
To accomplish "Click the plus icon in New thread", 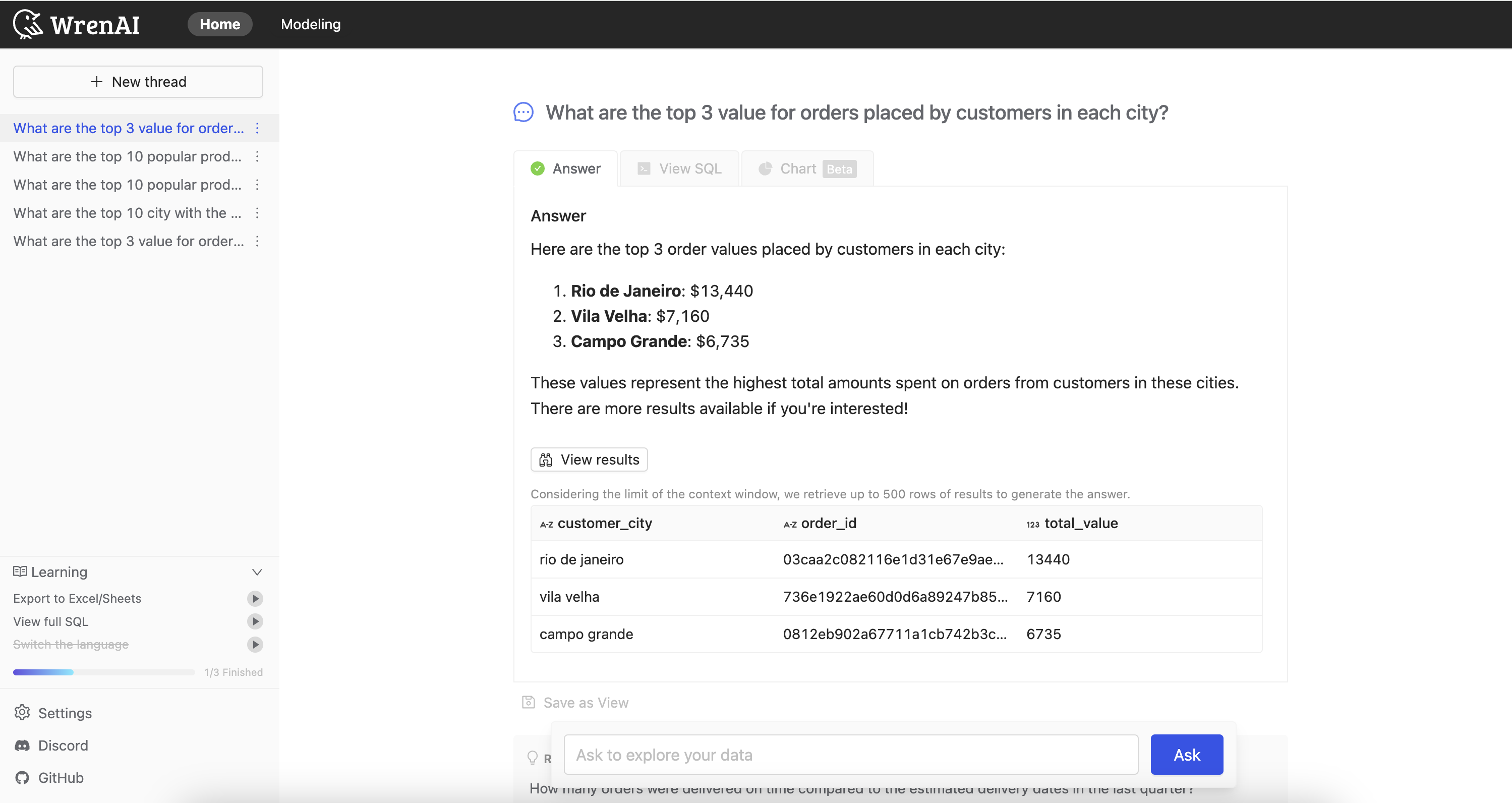I will click(97, 82).
